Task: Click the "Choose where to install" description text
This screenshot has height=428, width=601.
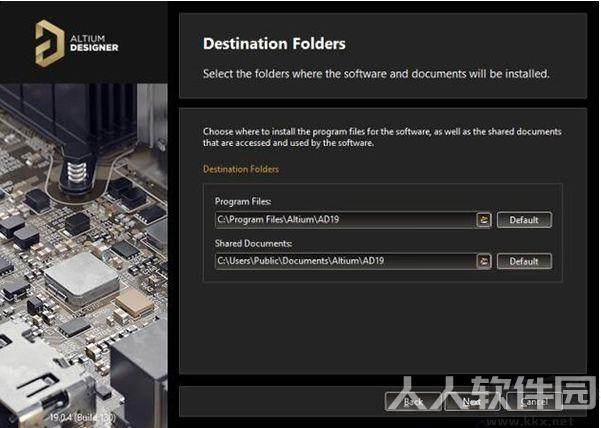Action: pyautogui.click(x=382, y=137)
